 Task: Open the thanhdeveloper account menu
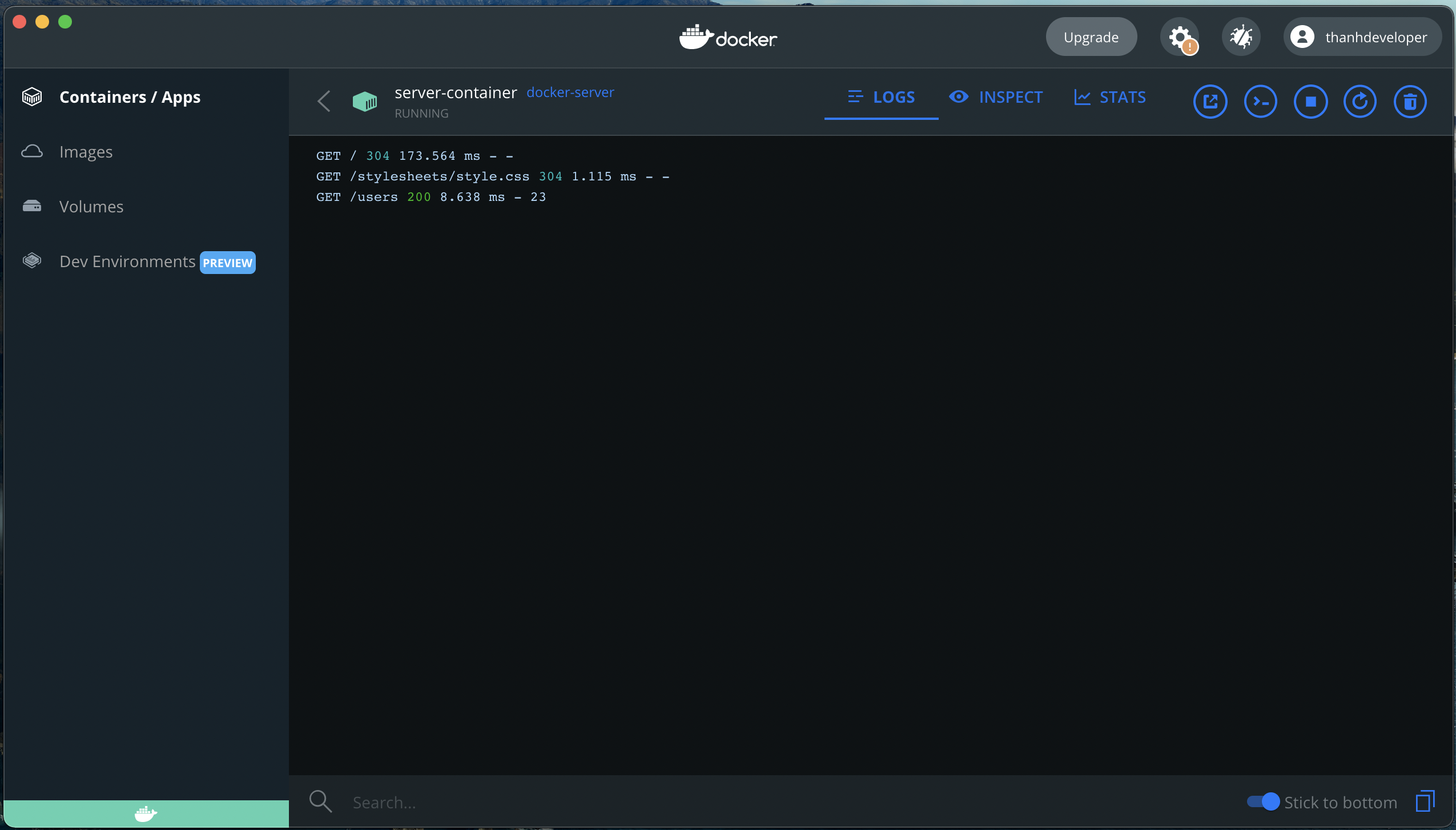tap(1361, 37)
